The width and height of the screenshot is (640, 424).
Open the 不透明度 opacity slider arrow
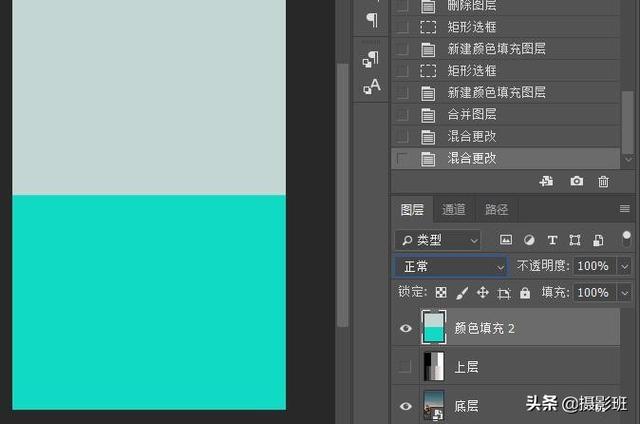tap(624, 266)
